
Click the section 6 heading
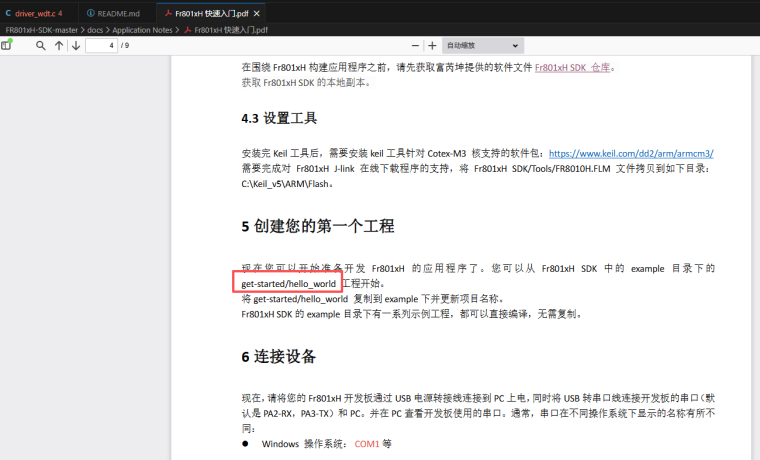coord(279,357)
